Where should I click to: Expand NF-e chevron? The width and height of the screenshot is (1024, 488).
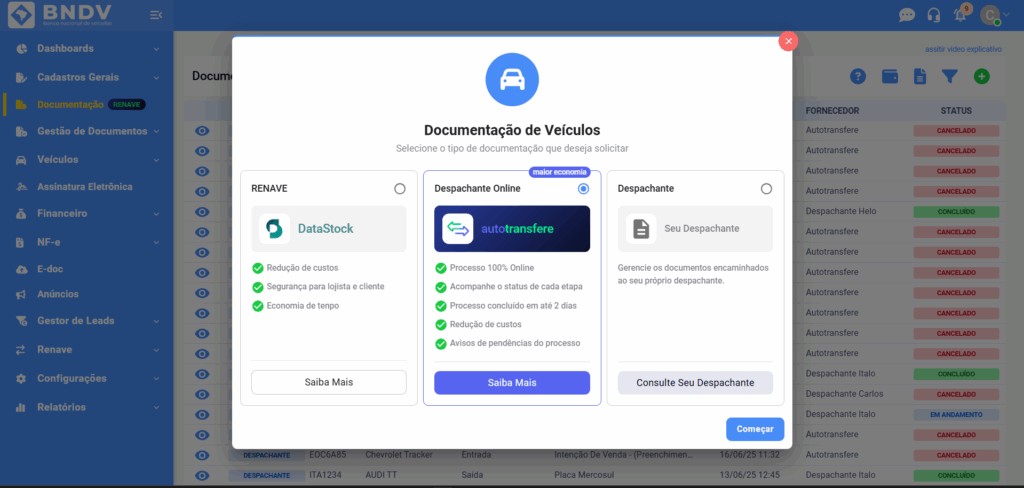tap(157, 242)
